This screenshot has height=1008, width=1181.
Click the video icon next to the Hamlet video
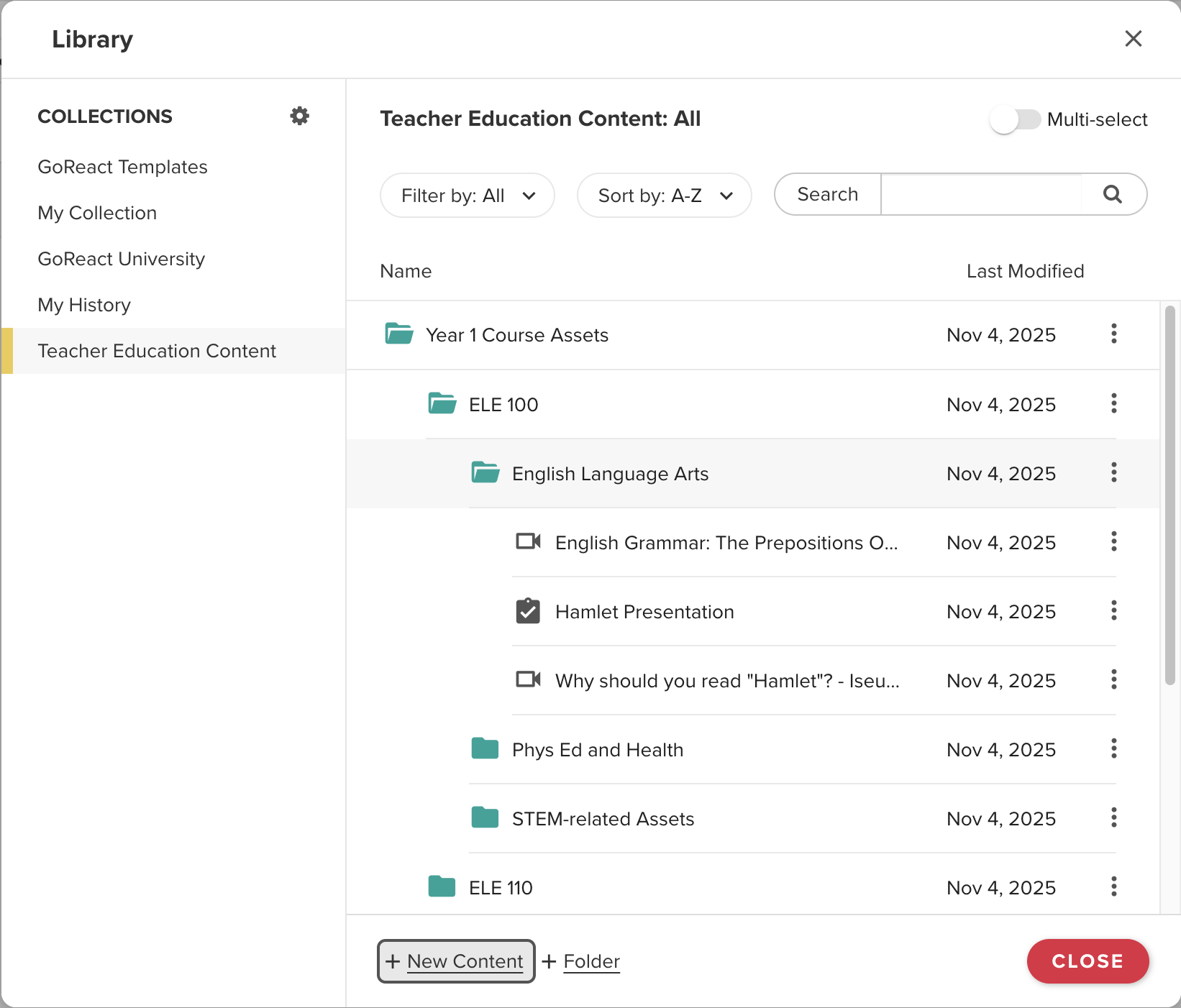[529, 679]
